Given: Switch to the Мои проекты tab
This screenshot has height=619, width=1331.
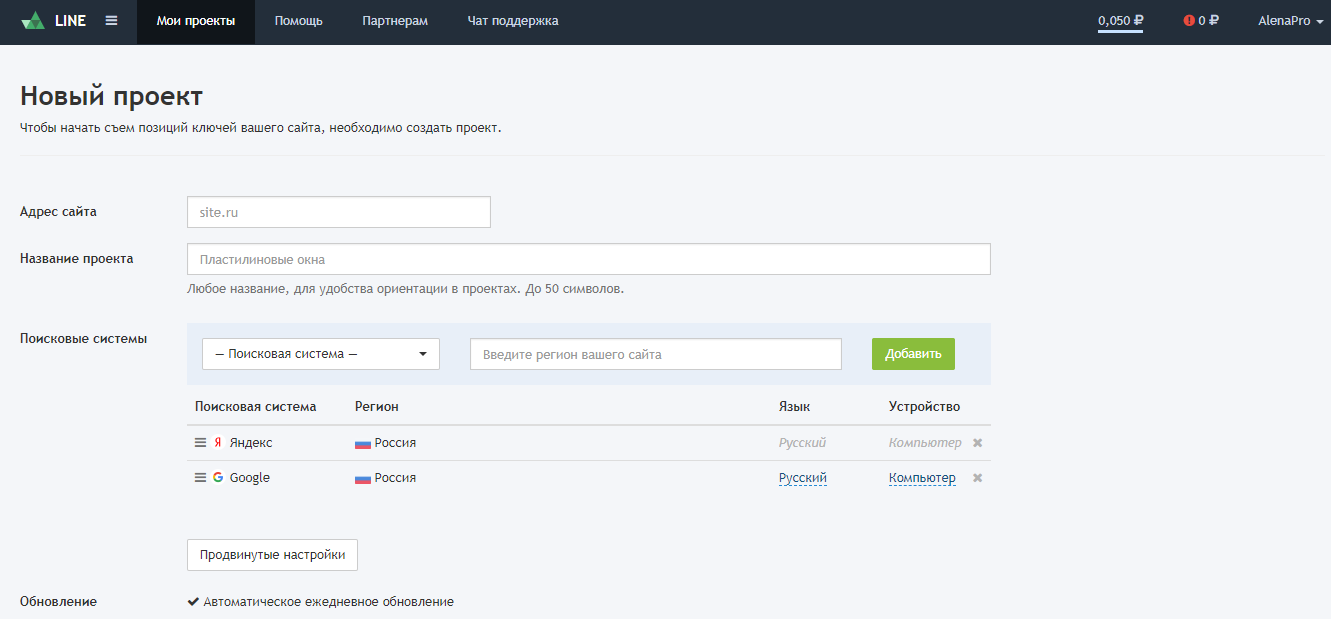Looking at the screenshot, I should (x=196, y=19).
